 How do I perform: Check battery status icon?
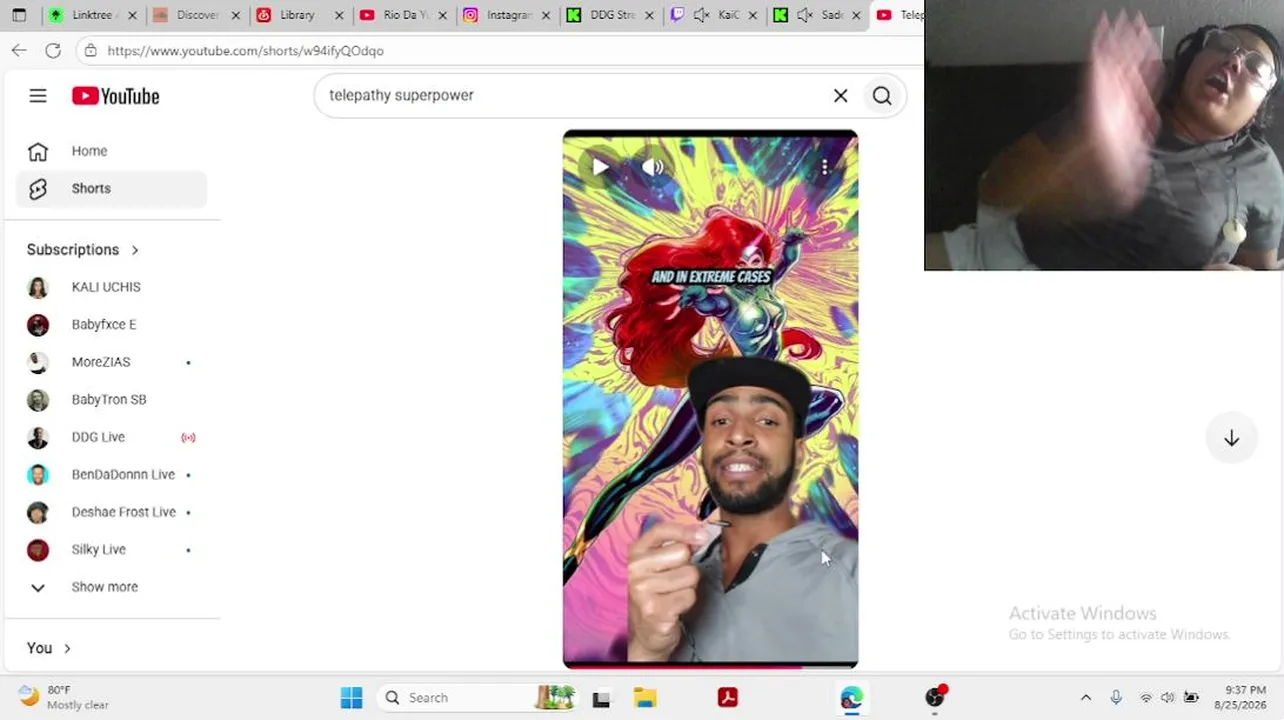pyautogui.click(x=1191, y=698)
